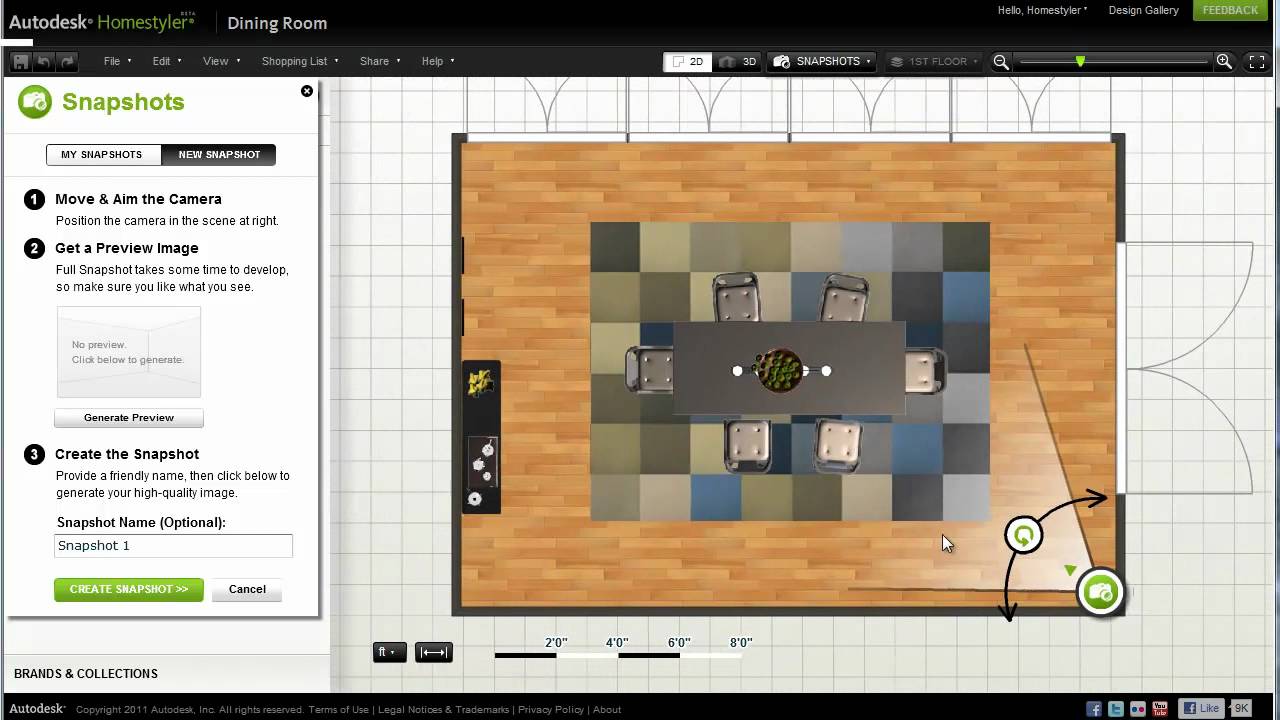1280x720 pixels.
Task: Click the camera rotate handle
Action: (x=1024, y=536)
